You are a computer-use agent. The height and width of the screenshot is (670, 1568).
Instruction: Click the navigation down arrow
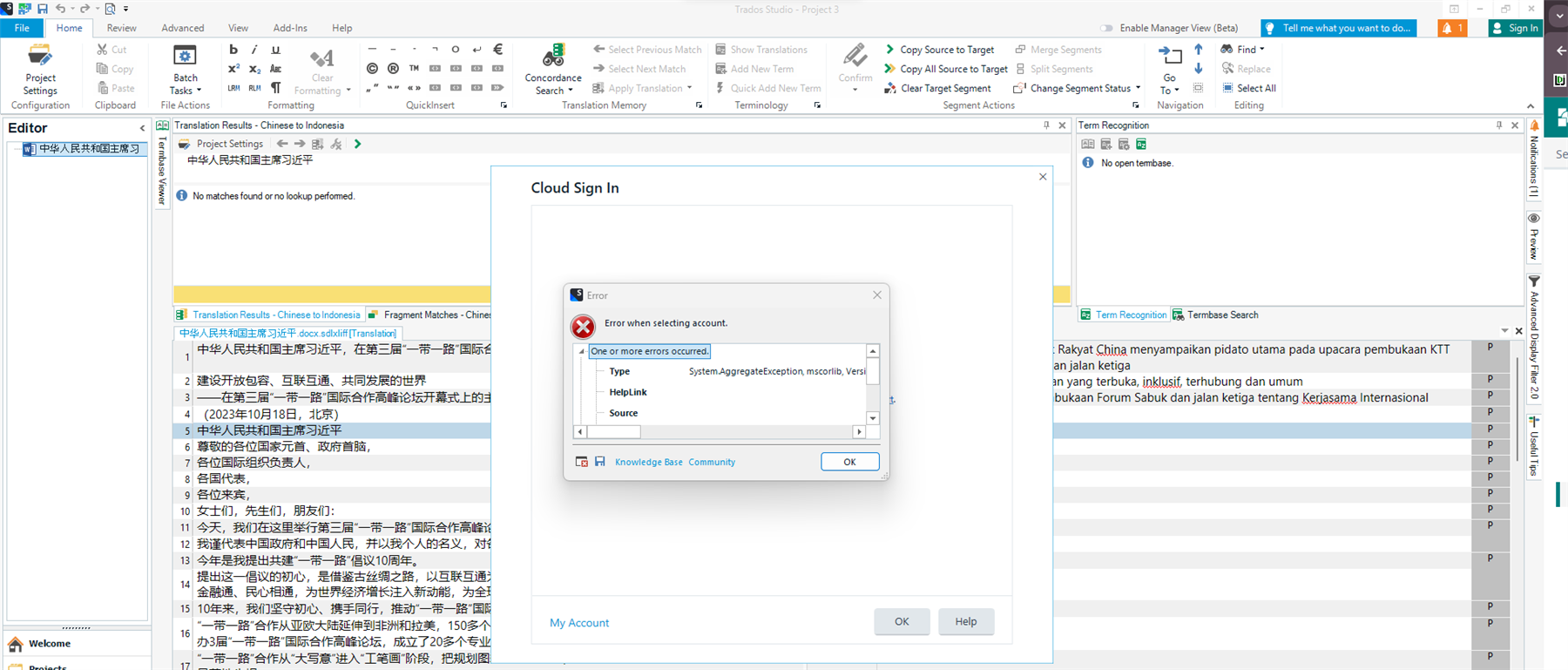[1199, 69]
